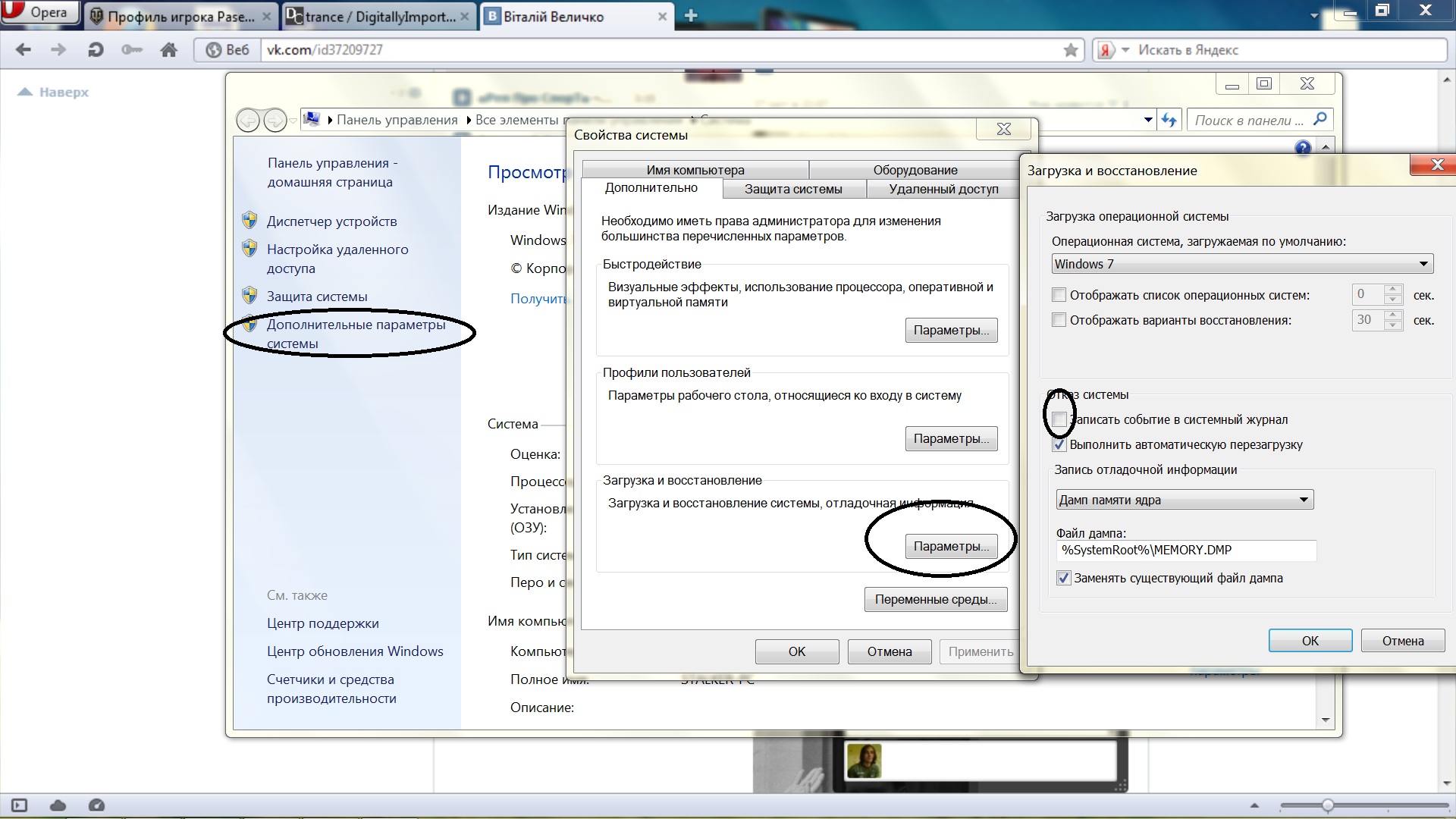Click Профили пользователей Параметры button
The image size is (1456, 819).
(951, 438)
